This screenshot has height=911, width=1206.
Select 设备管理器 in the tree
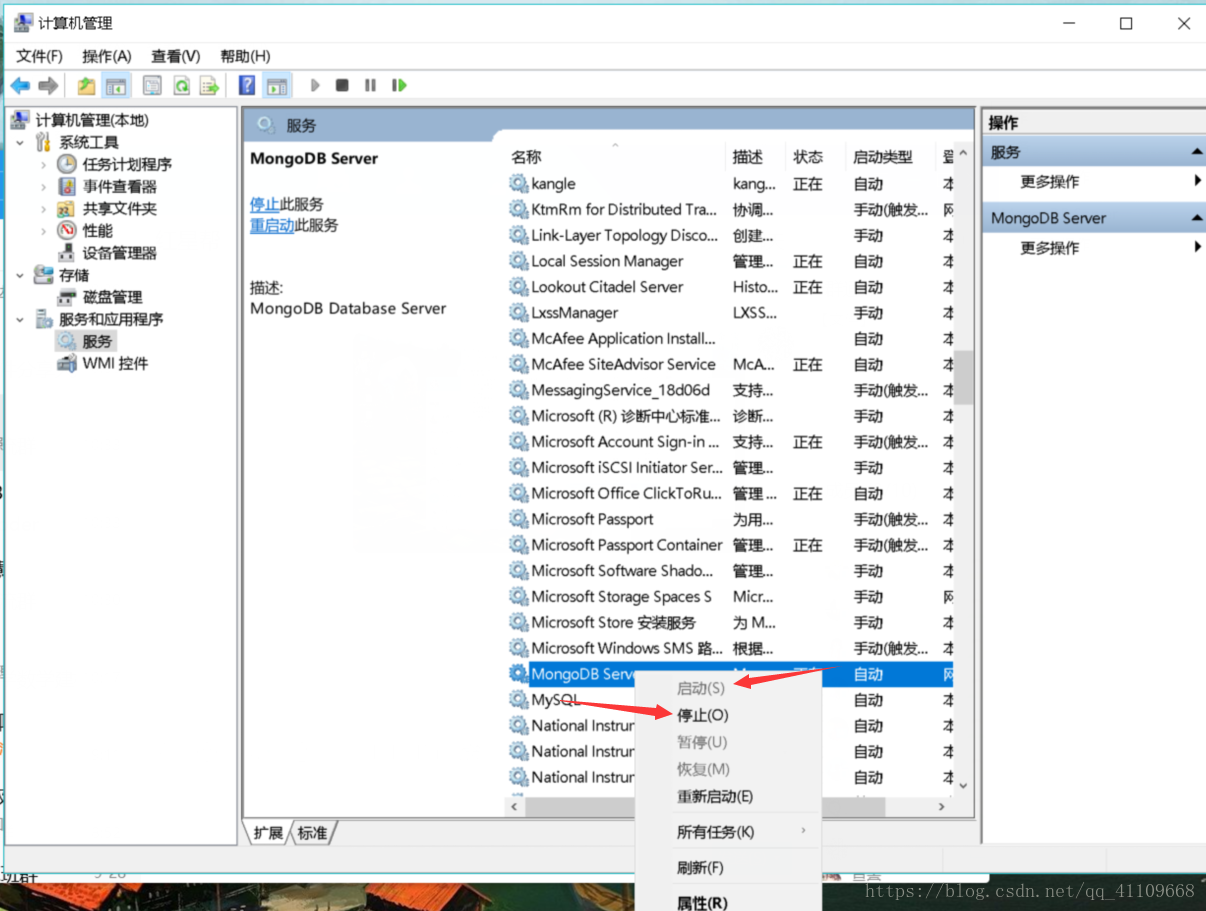[x=119, y=253]
